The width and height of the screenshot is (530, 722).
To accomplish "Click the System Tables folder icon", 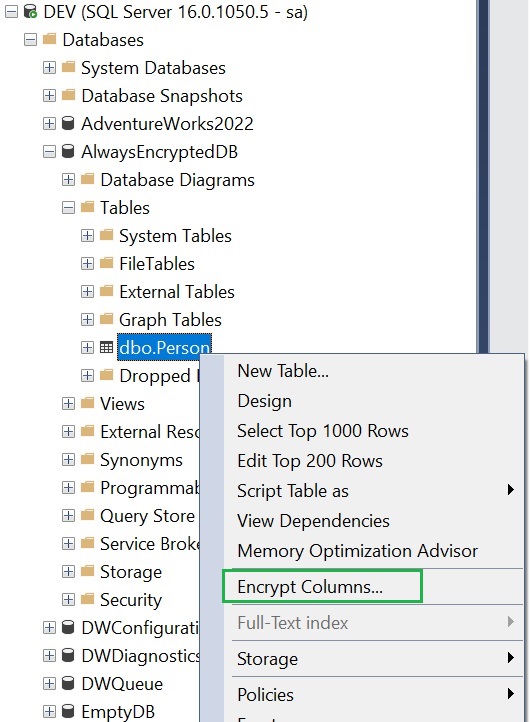I will point(106,235).
